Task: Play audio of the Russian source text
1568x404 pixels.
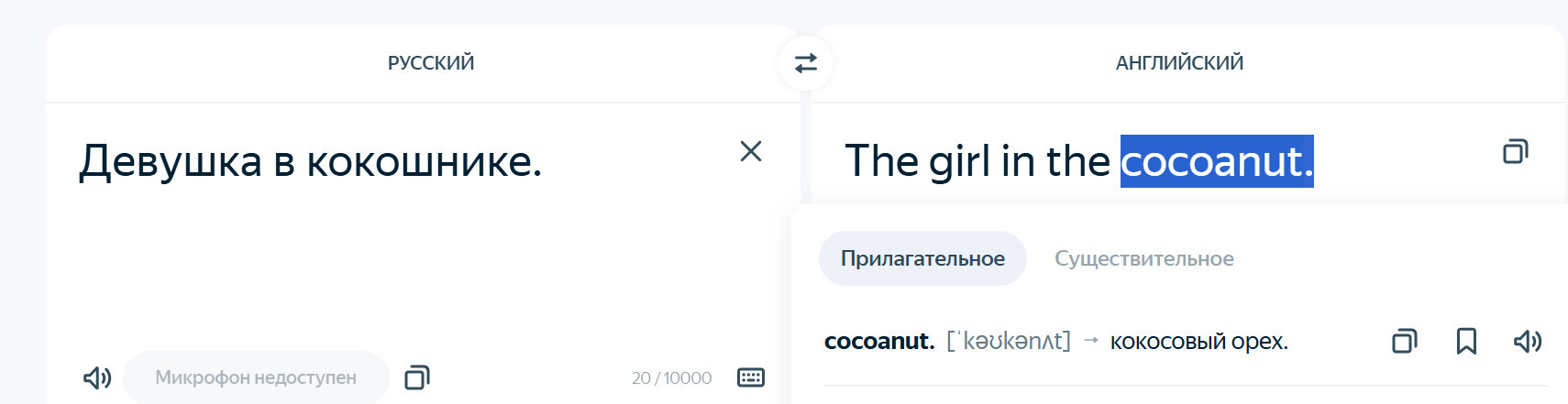Action: tap(96, 377)
